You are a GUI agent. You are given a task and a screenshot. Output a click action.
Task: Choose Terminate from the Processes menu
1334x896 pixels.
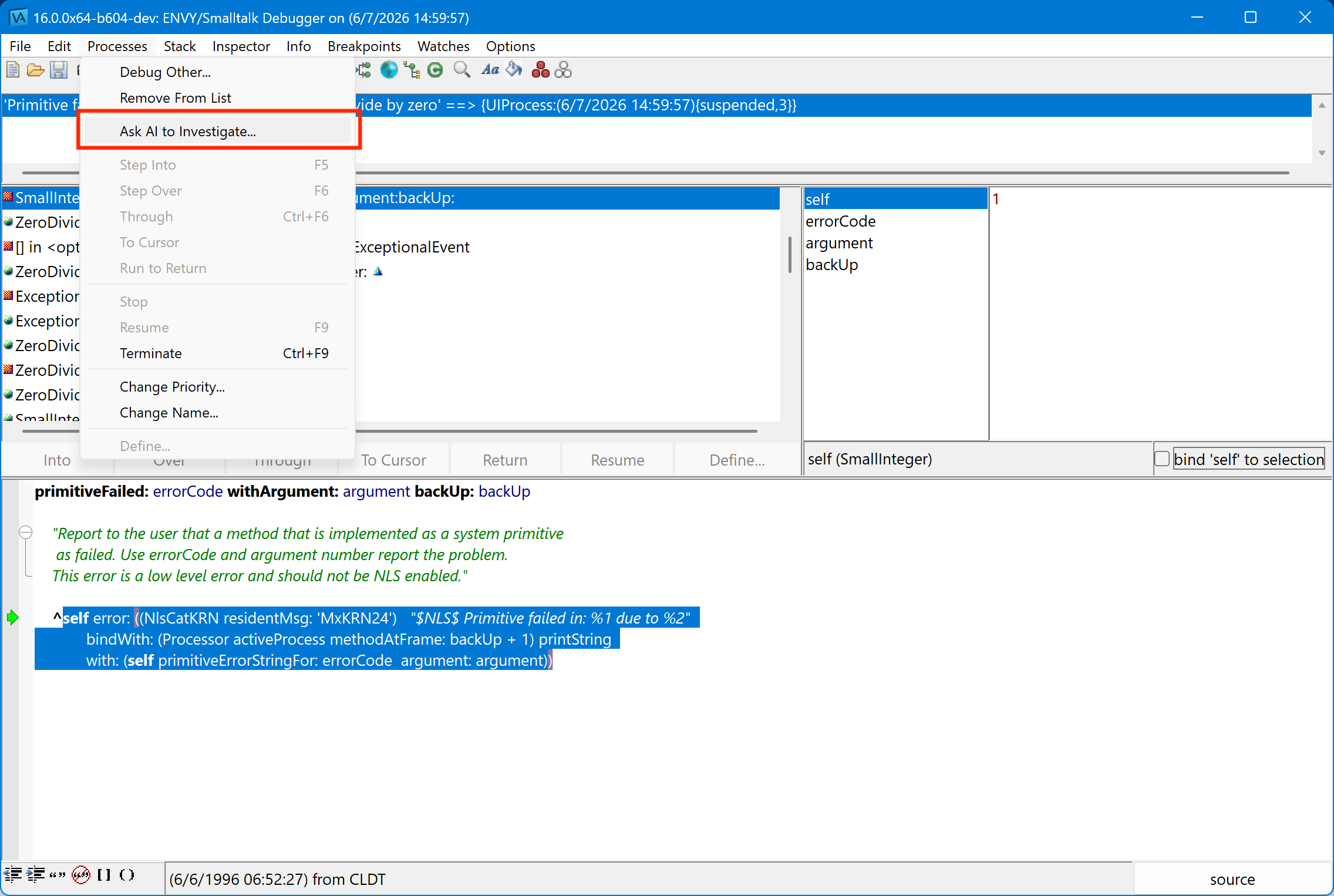click(x=217, y=353)
